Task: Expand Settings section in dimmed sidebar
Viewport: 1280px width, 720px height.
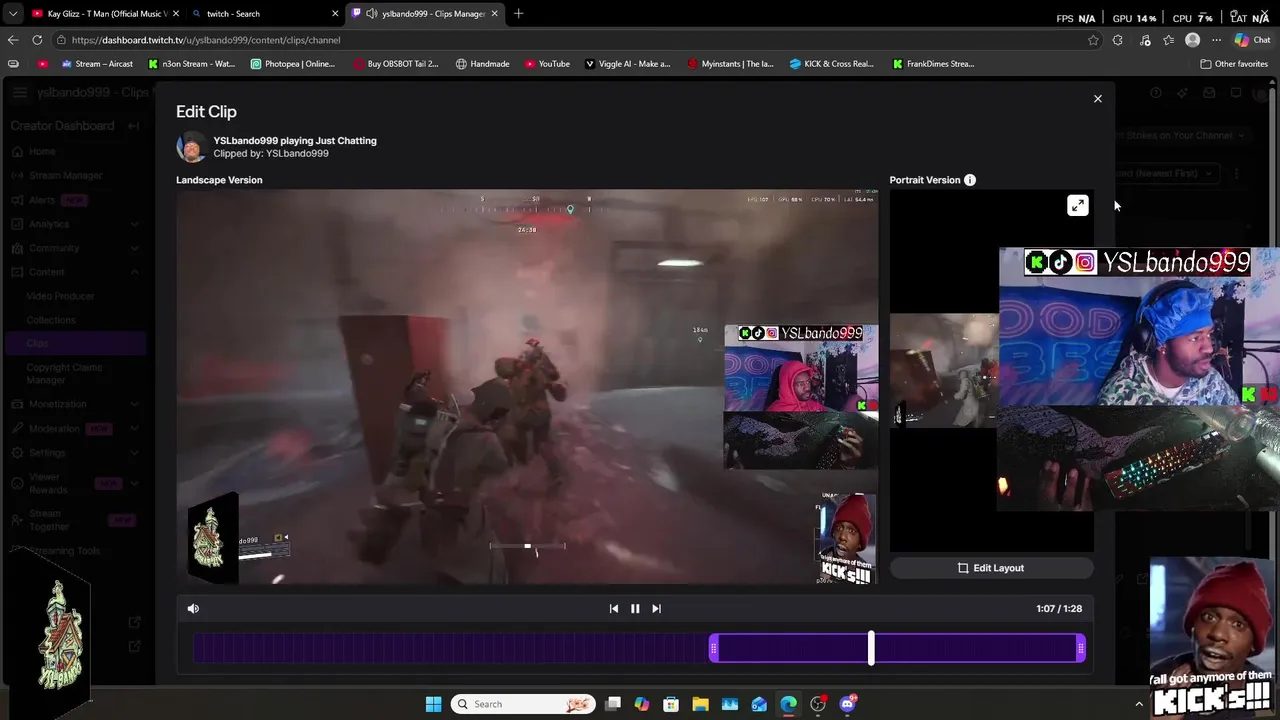Action: [134, 453]
